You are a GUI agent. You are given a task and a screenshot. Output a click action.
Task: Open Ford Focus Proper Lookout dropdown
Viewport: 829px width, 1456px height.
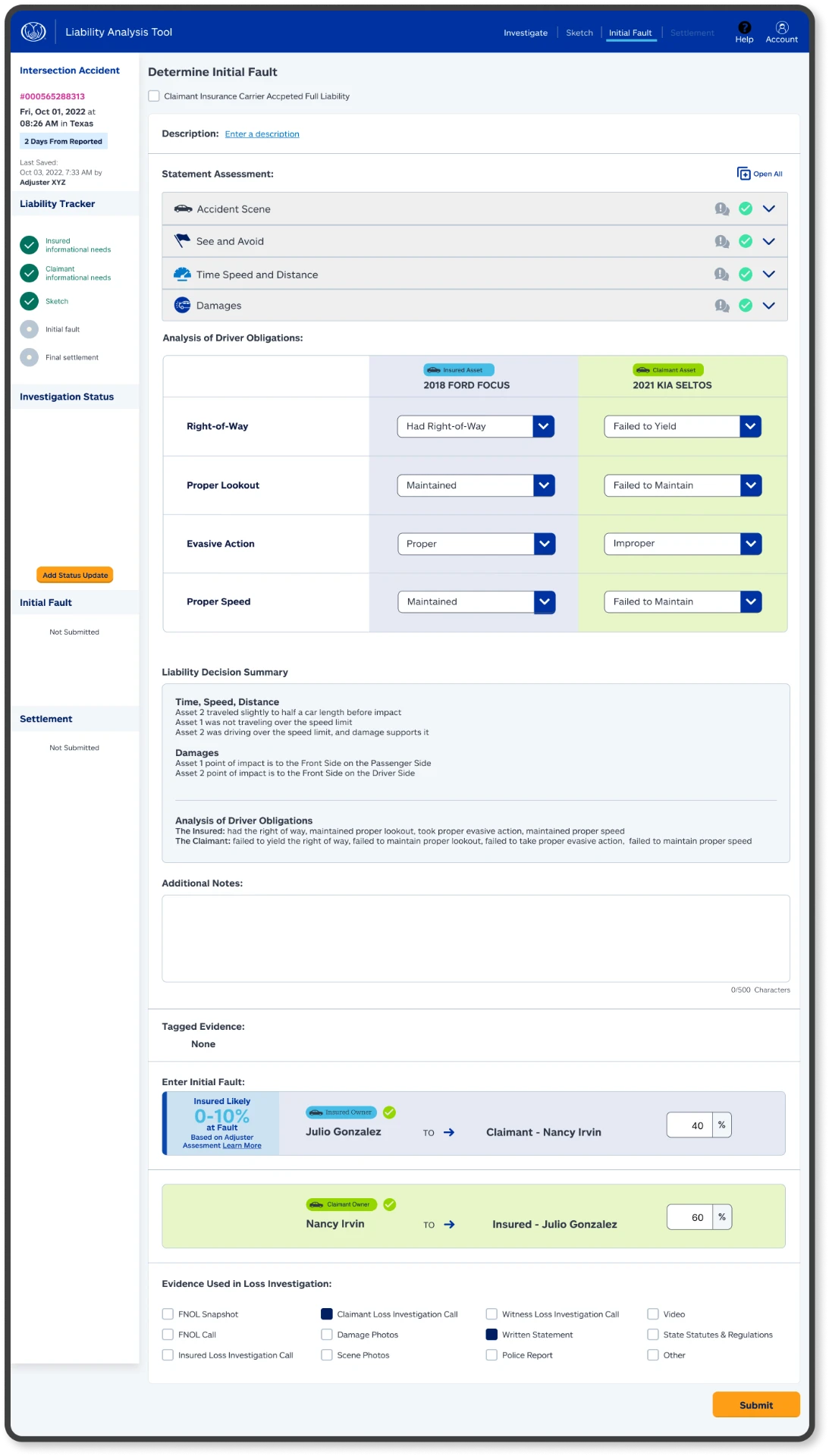click(476, 485)
